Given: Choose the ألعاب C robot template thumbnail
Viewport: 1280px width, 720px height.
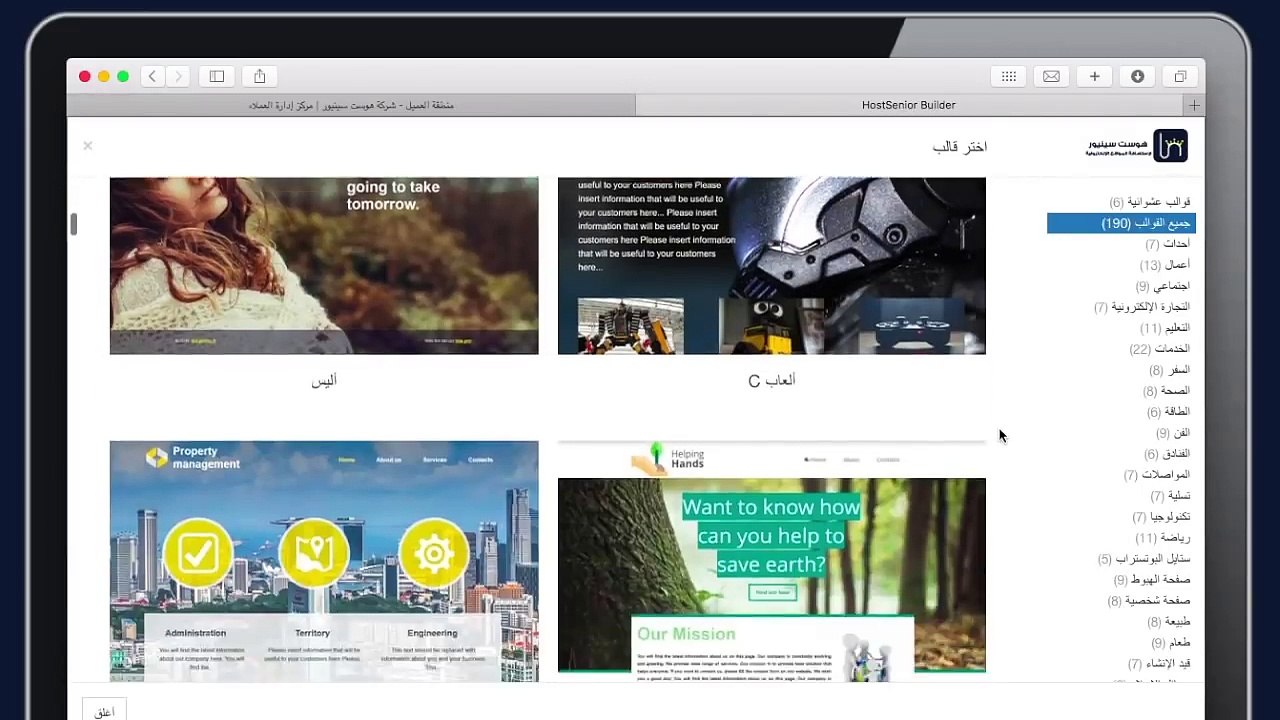Looking at the screenshot, I should 772,266.
